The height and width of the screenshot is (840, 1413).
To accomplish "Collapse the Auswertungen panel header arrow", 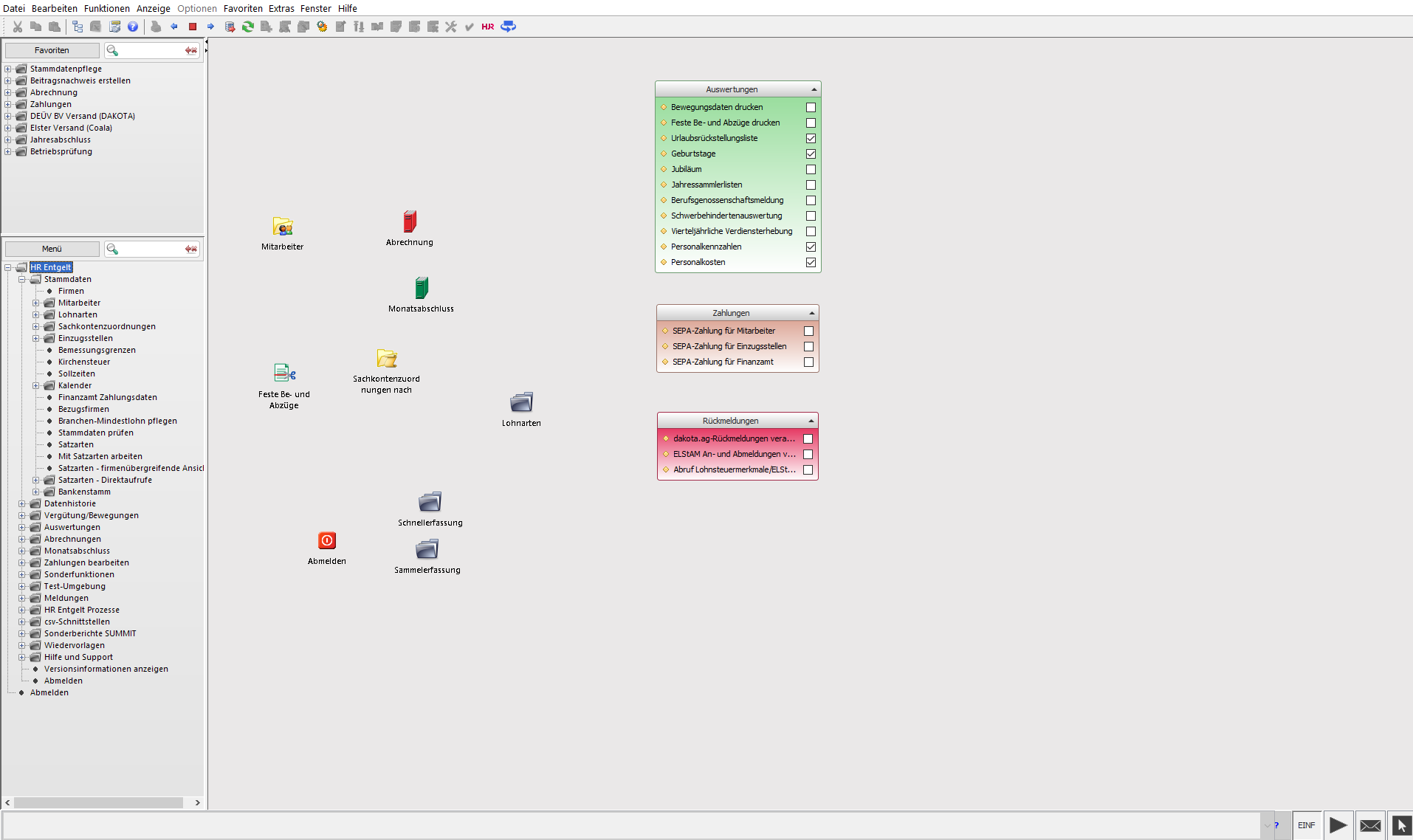I will click(814, 89).
